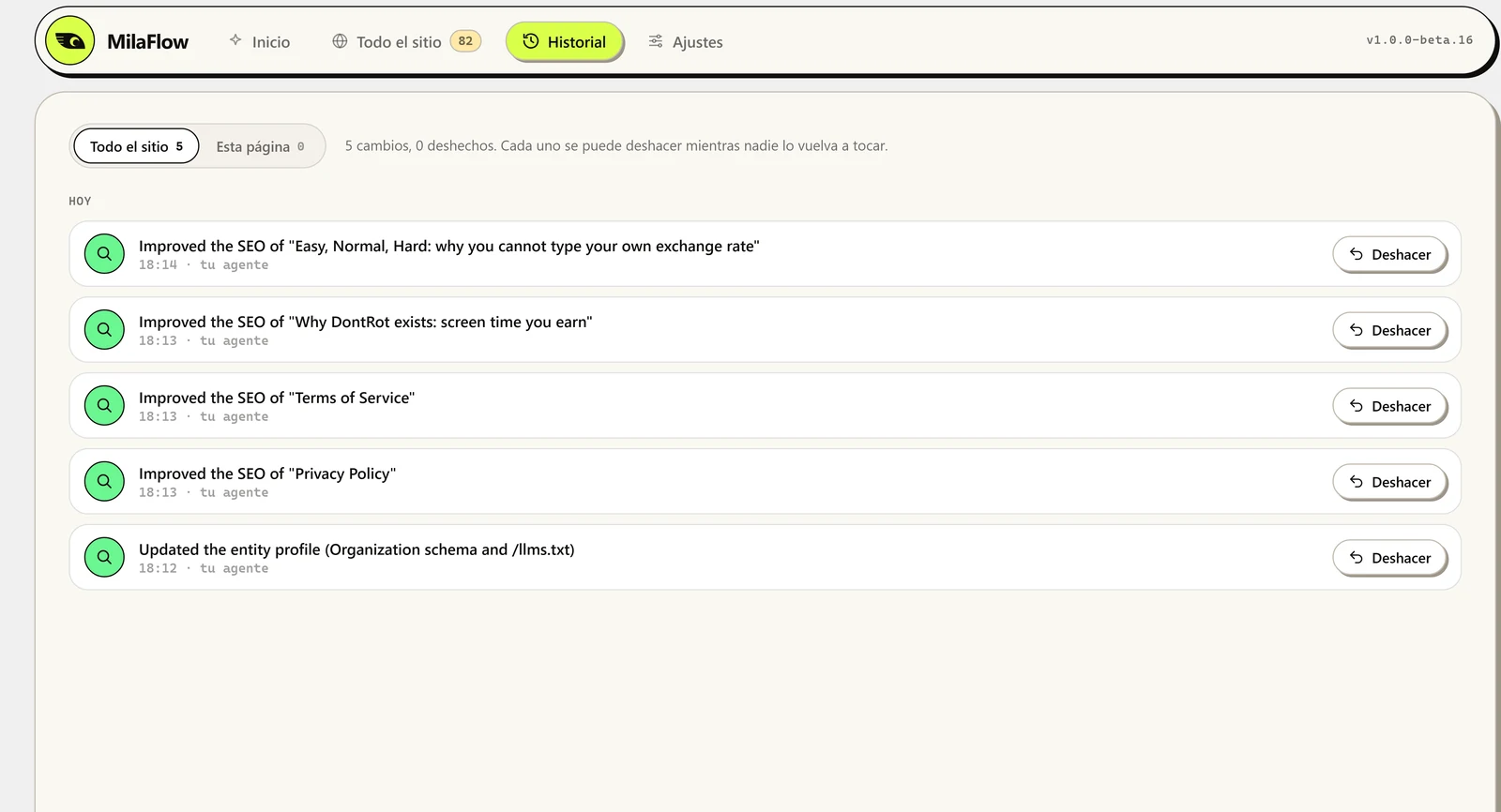Click the text "Improved the SEO of "Terms of Service""
The image size is (1501, 812).
tap(277, 398)
